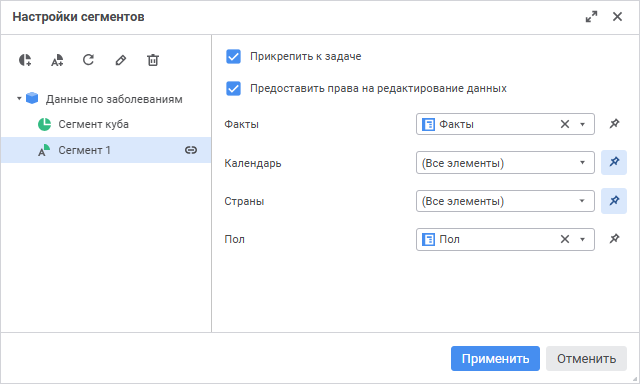Toggle the pin icon next to Страны
Screen dimensions: 640x384
(614, 200)
